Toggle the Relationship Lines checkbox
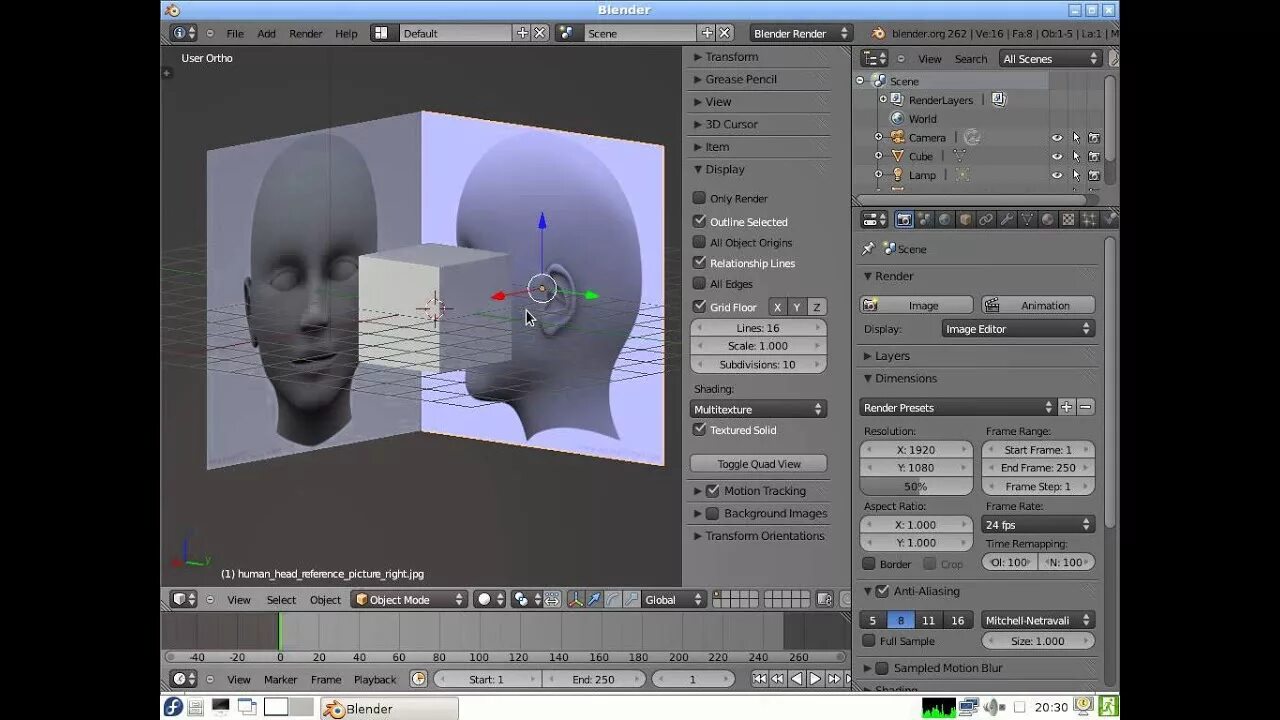 (x=699, y=263)
